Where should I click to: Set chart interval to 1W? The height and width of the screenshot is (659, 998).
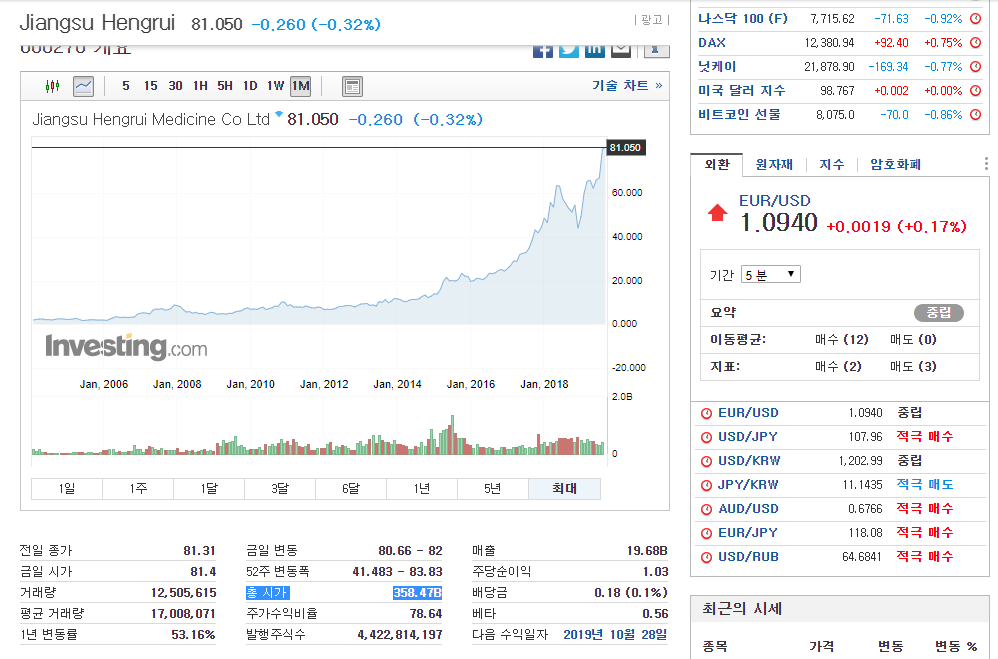pos(275,86)
